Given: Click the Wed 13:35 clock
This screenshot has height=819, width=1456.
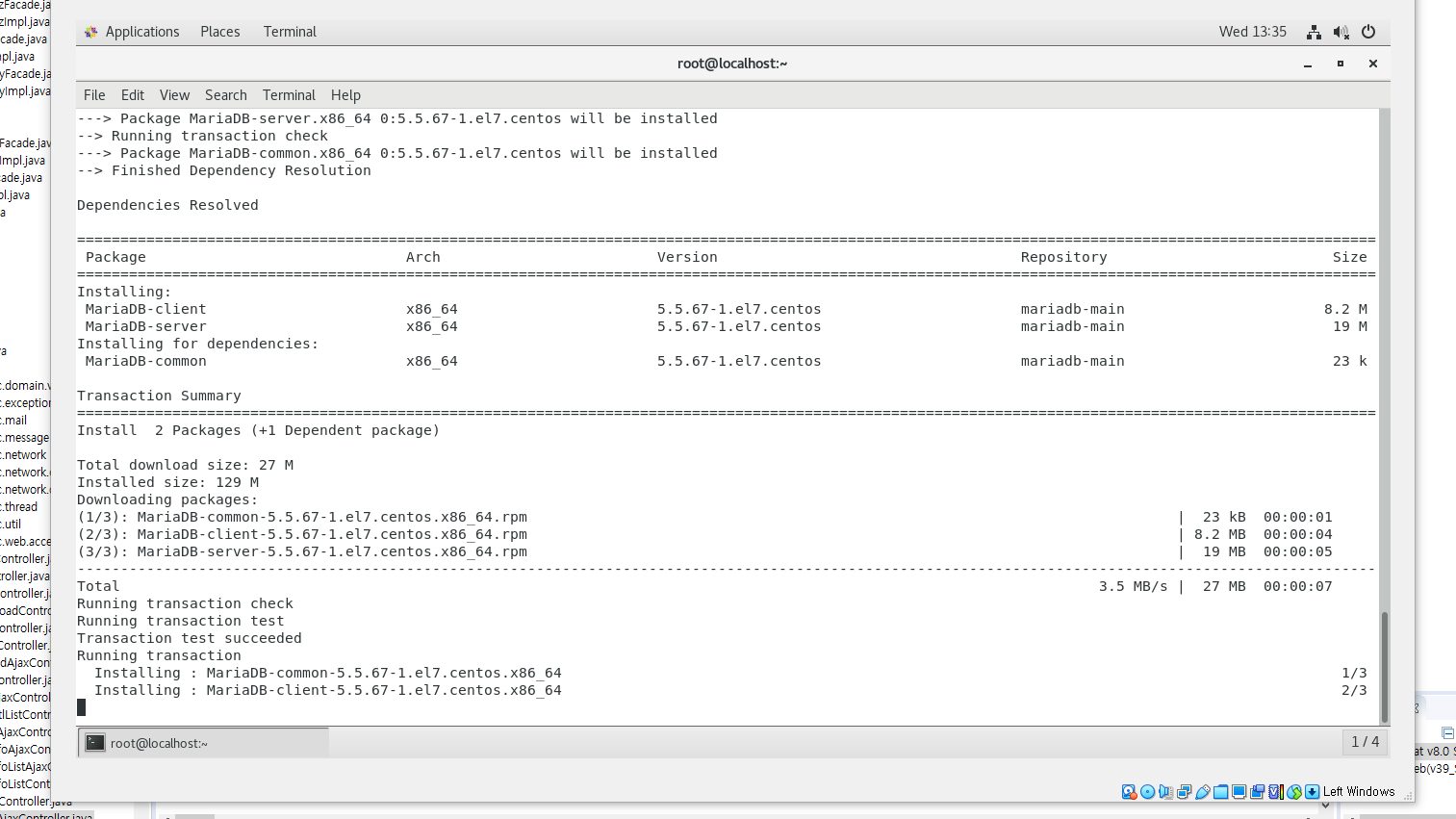Looking at the screenshot, I should (1253, 32).
